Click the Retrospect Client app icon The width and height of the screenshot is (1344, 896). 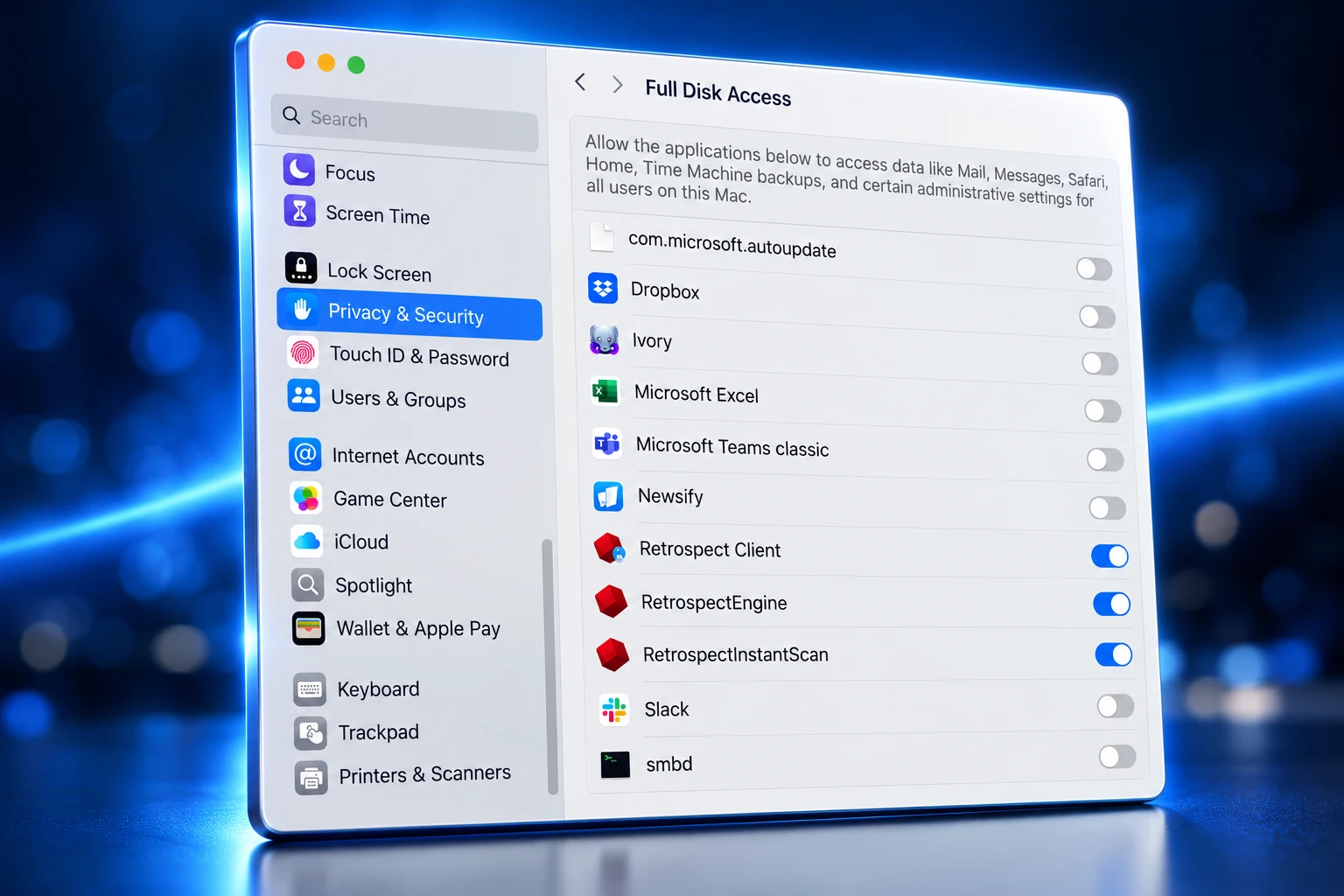[x=610, y=549]
